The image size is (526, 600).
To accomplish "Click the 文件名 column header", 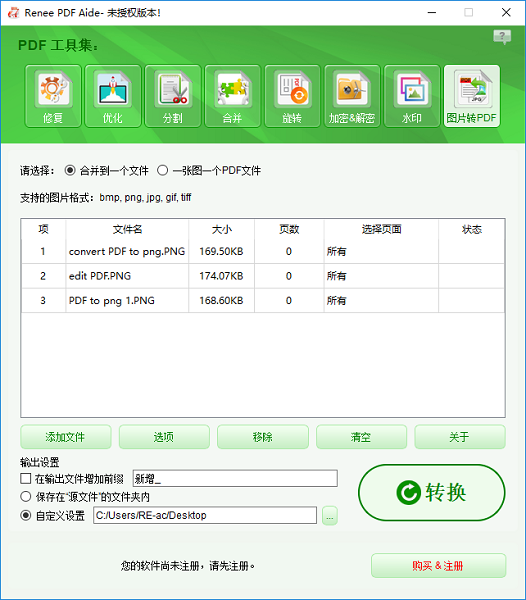I will pyautogui.click(x=127, y=229).
